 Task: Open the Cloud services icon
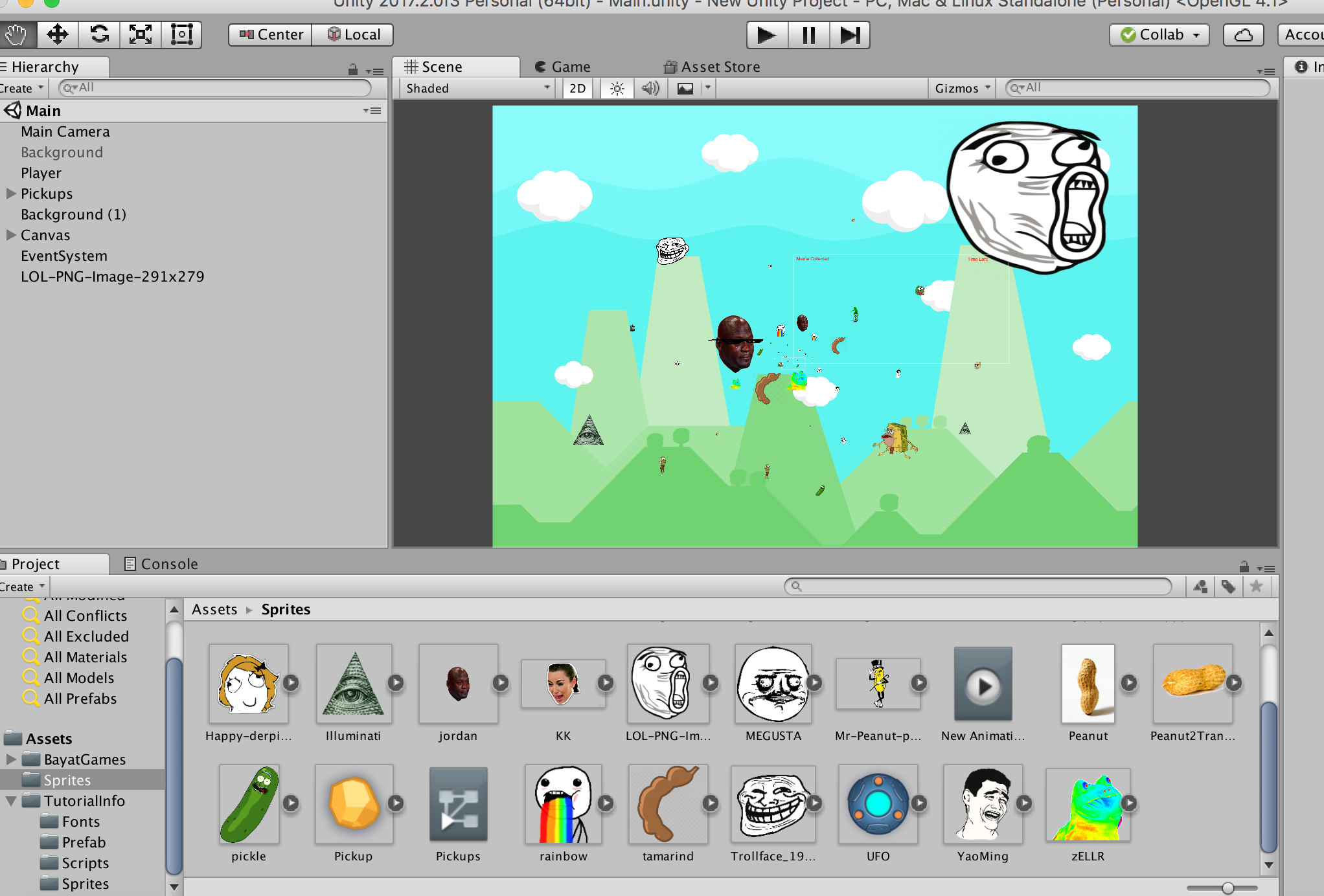(x=1242, y=35)
